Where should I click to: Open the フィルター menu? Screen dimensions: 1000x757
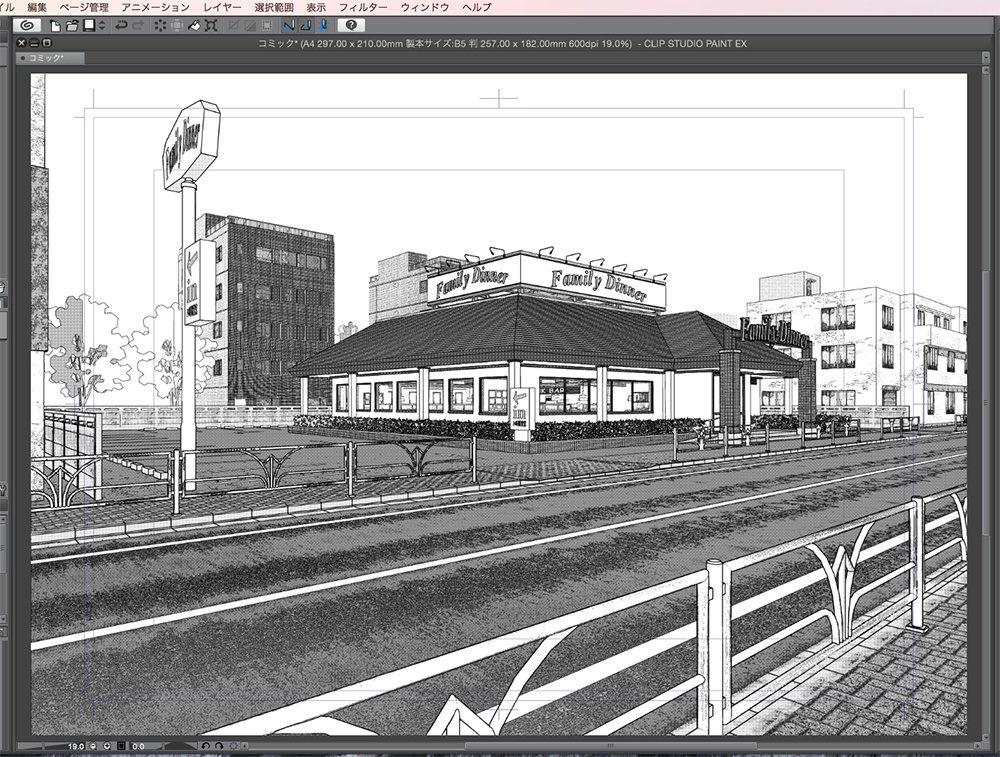tap(363, 7)
